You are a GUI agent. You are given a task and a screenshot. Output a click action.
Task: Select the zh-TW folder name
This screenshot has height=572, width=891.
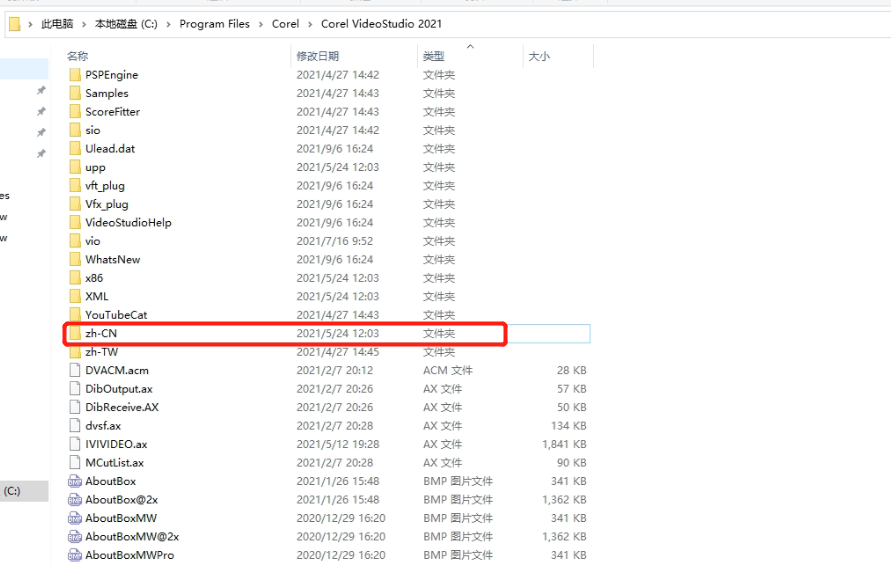point(101,352)
